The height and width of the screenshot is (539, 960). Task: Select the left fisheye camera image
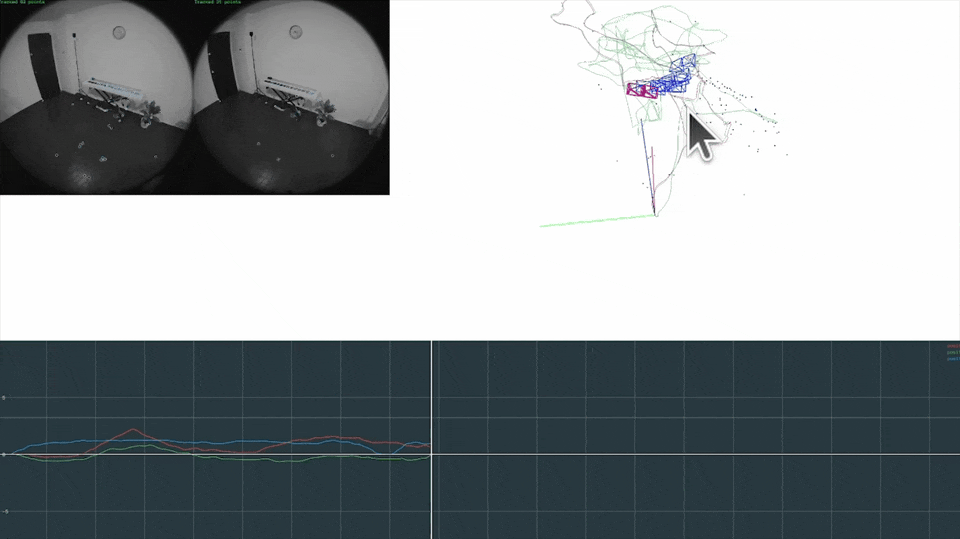[x=97, y=97]
